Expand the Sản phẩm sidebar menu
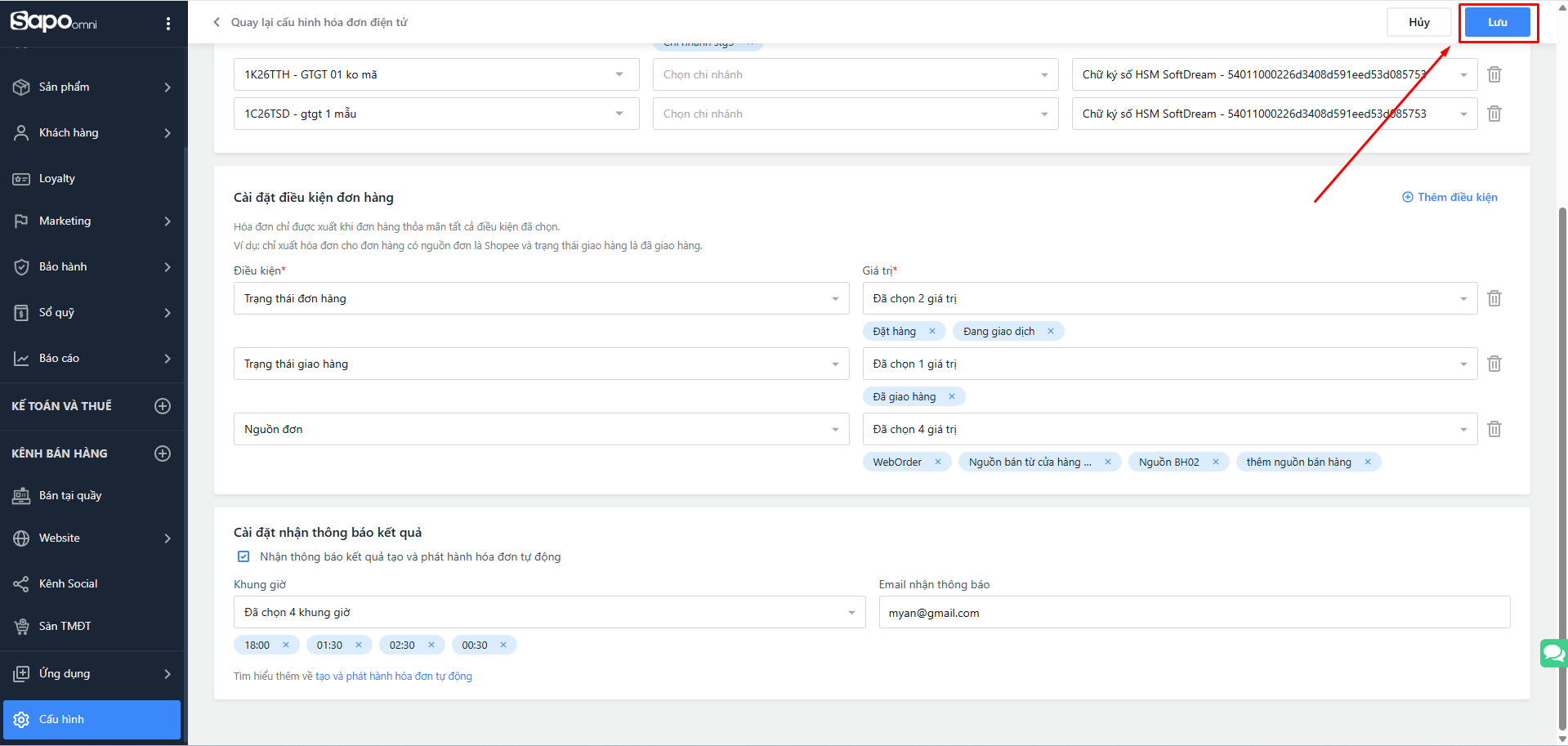The width and height of the screenshot is (1568, 746). click(92, 87)
